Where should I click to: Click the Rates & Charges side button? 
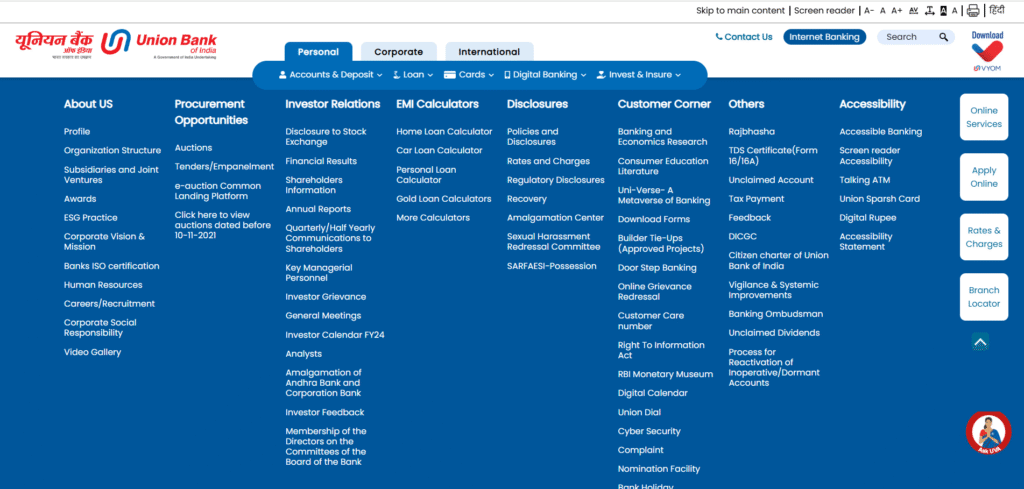click(x=984, y=237)
